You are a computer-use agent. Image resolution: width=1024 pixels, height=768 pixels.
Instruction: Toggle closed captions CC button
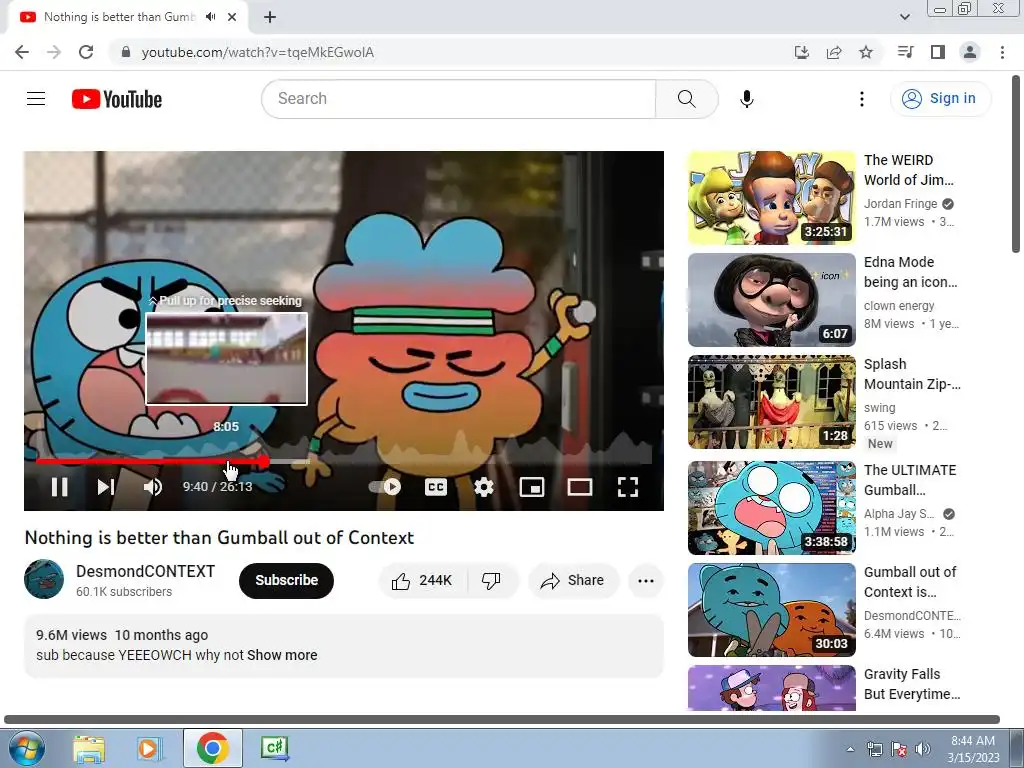(436, 487)
